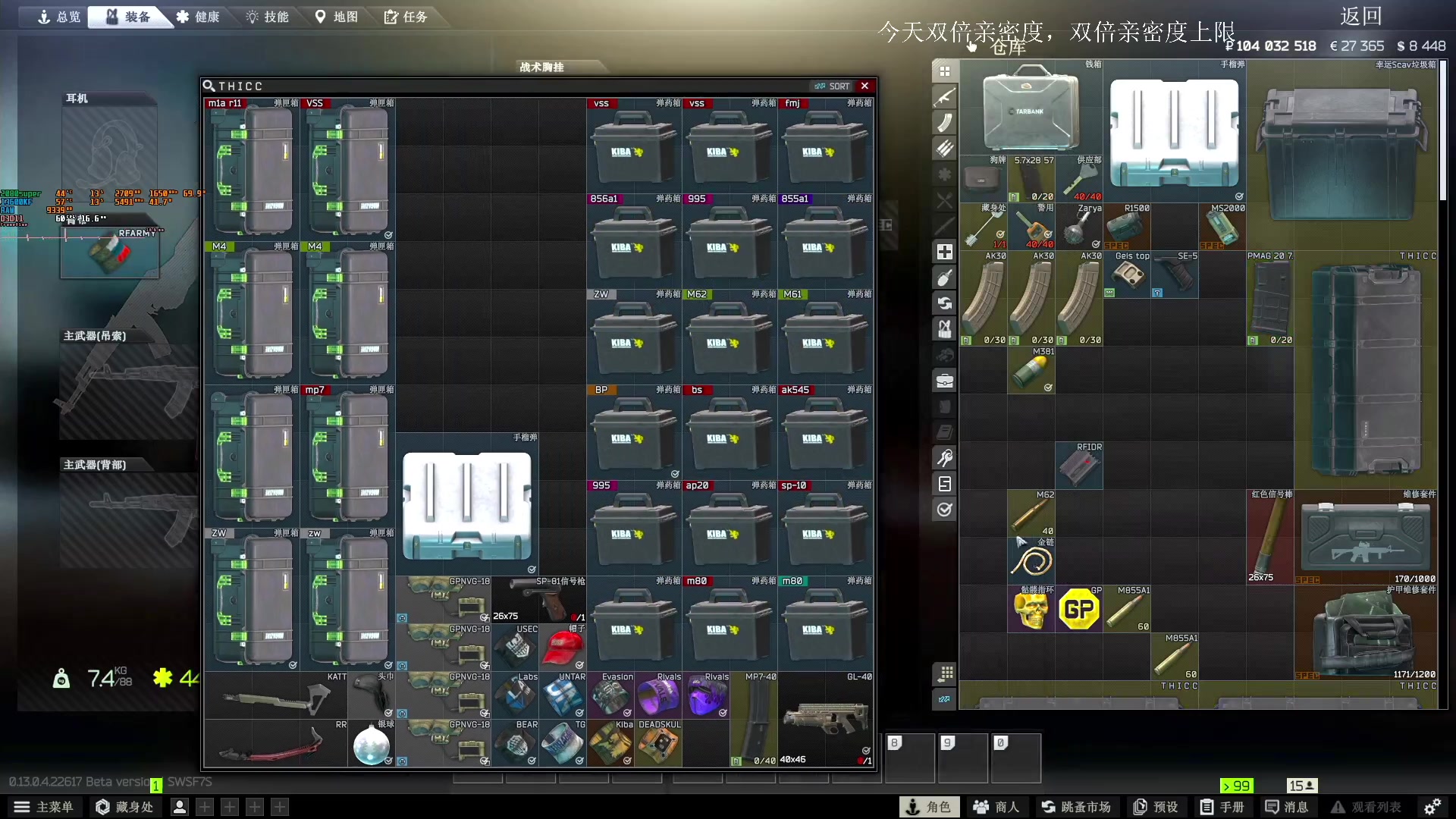The height and width of the screenshot is (819, 1456).
Task: Close the THICC container window
Action: (x=864, y=86)
